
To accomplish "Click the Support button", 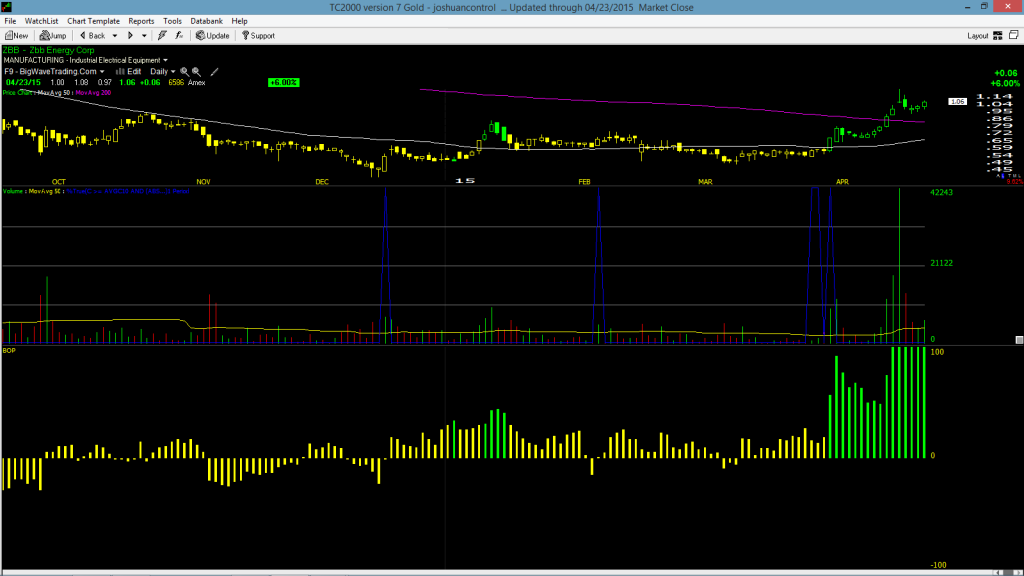I will click(258, 36).
